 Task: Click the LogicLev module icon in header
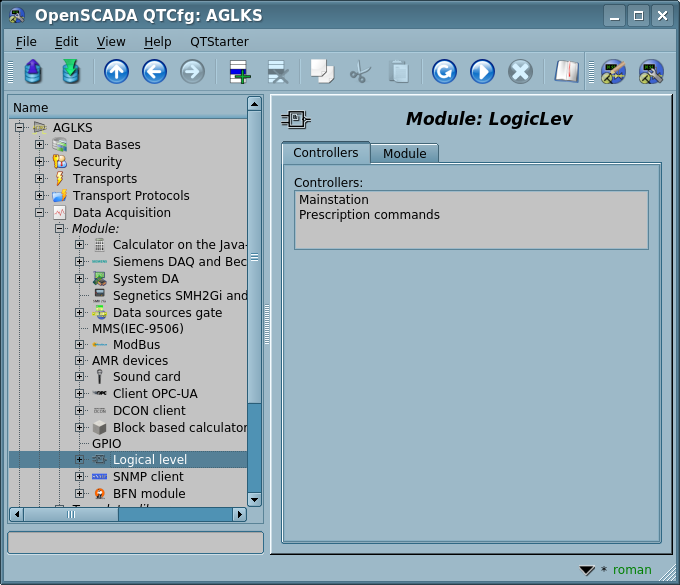point(296,119)
